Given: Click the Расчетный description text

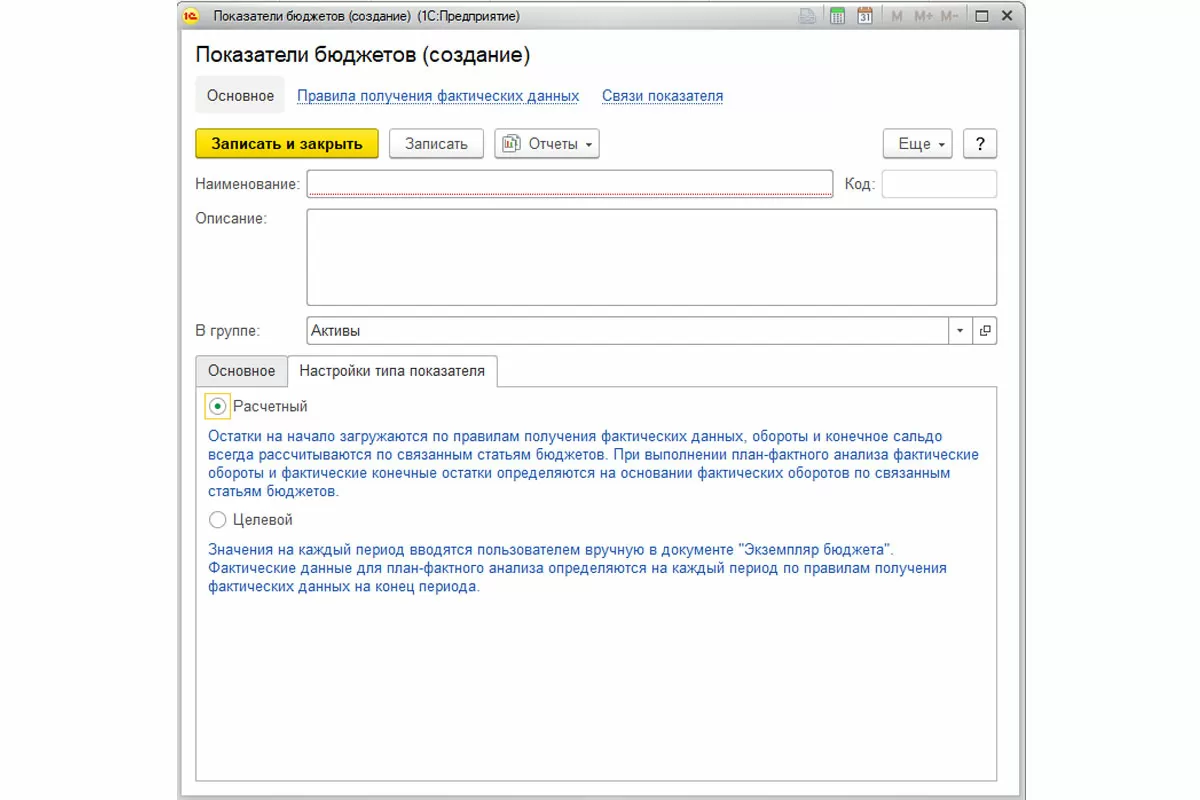Looking at the screenshot, I should pos(593,464).
